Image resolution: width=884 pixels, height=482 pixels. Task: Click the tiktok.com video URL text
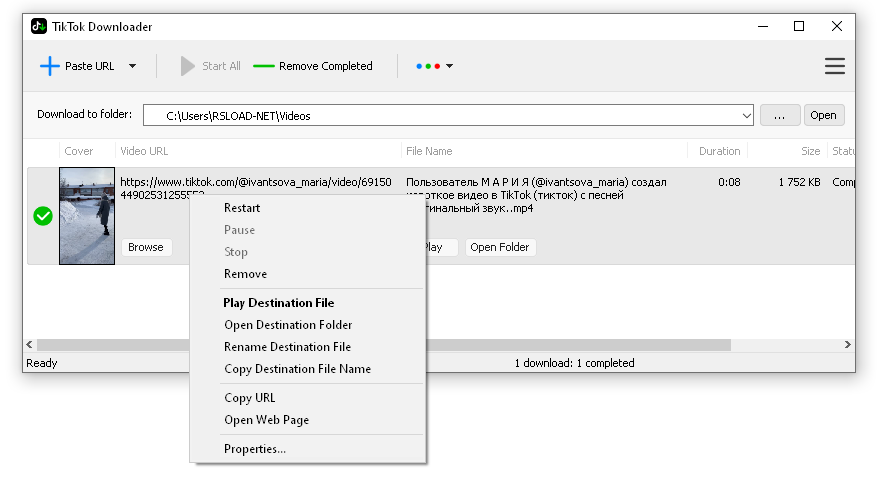point(255,188)
